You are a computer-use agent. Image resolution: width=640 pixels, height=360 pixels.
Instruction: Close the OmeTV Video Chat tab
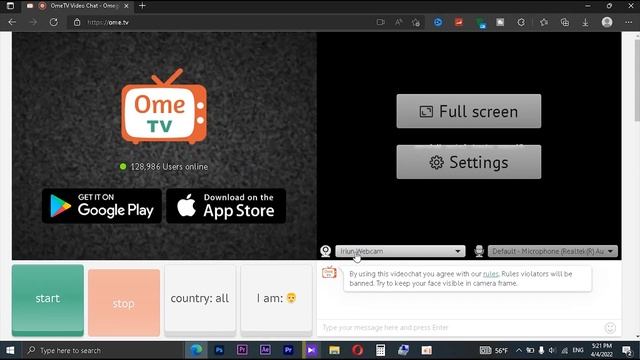coord(126,6)
